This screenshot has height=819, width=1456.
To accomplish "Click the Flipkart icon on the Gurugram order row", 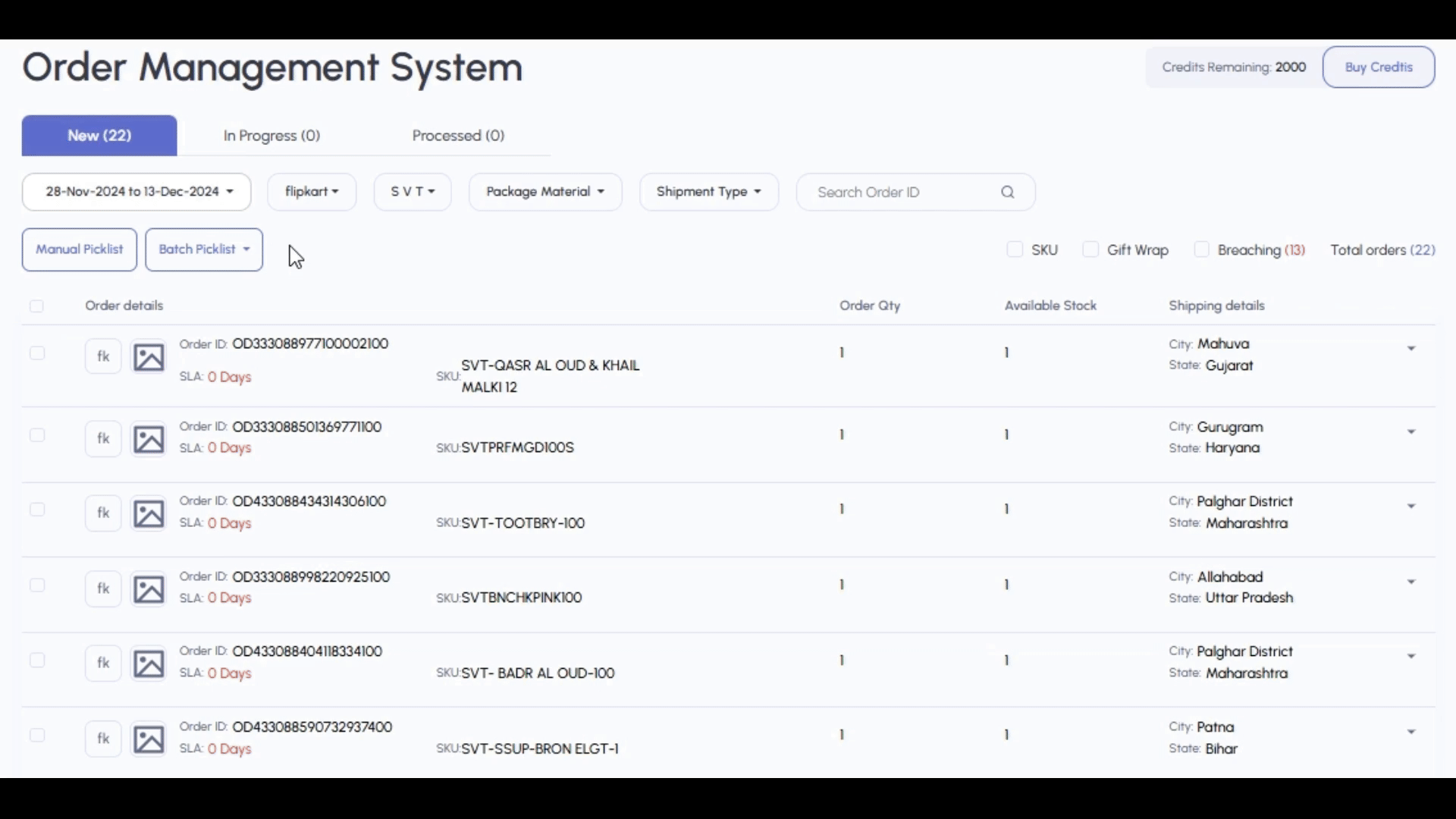I will coord(103,438).
